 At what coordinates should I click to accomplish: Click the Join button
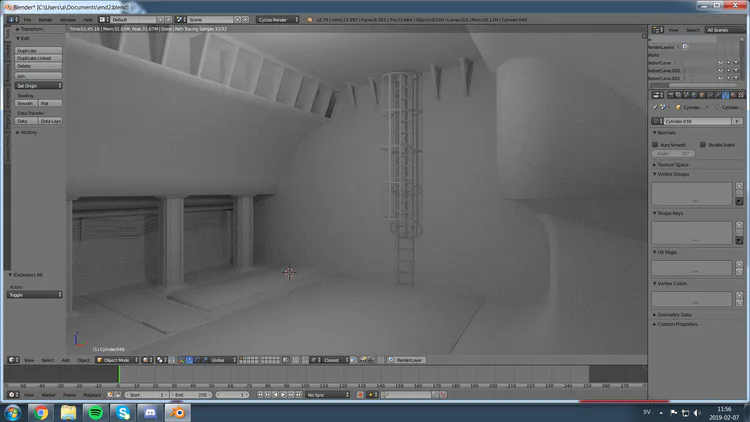(x=38, y=76)
